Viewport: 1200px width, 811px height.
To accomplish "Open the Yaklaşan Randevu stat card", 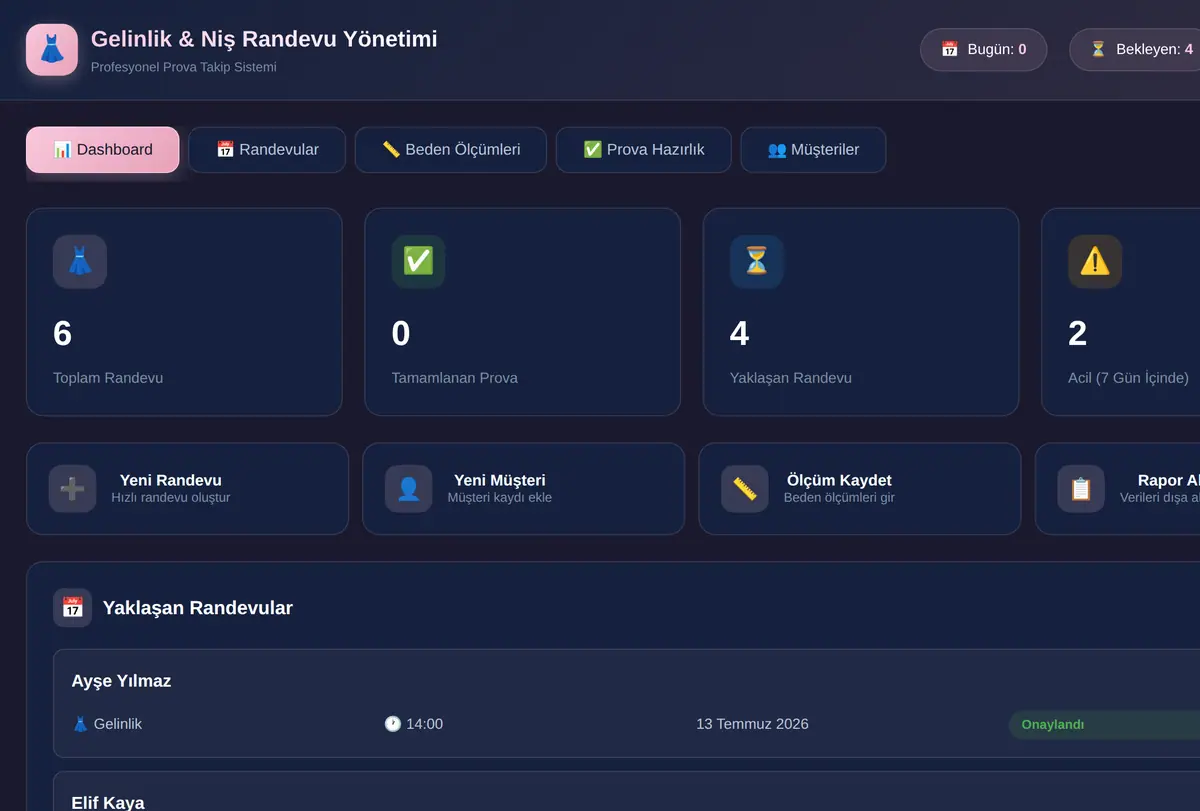I will pyautogui.click(x=861, y=312).
